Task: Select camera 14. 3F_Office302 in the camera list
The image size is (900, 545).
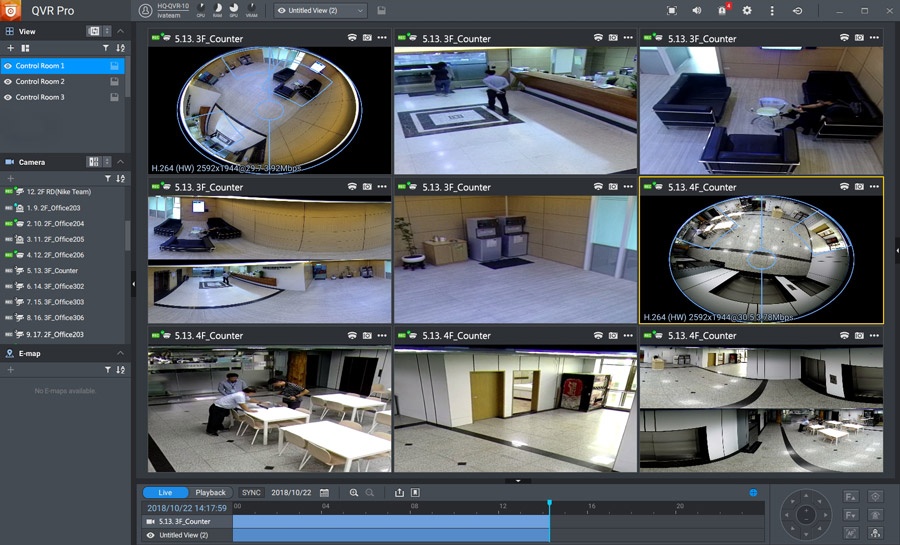Action: click(55, 286)
